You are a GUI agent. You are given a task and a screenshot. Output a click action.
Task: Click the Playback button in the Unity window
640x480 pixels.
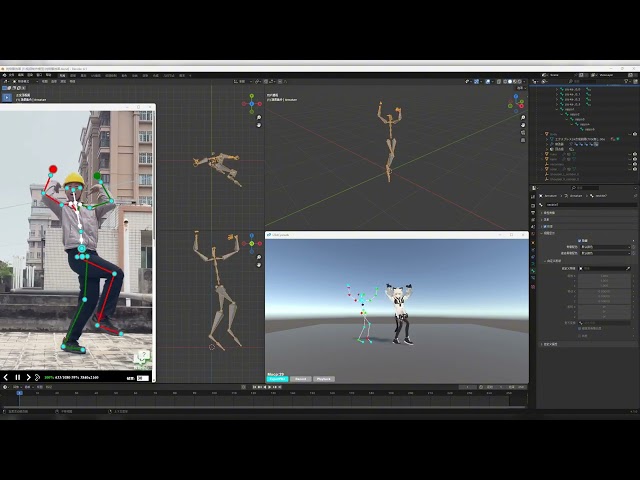(324, 379)
